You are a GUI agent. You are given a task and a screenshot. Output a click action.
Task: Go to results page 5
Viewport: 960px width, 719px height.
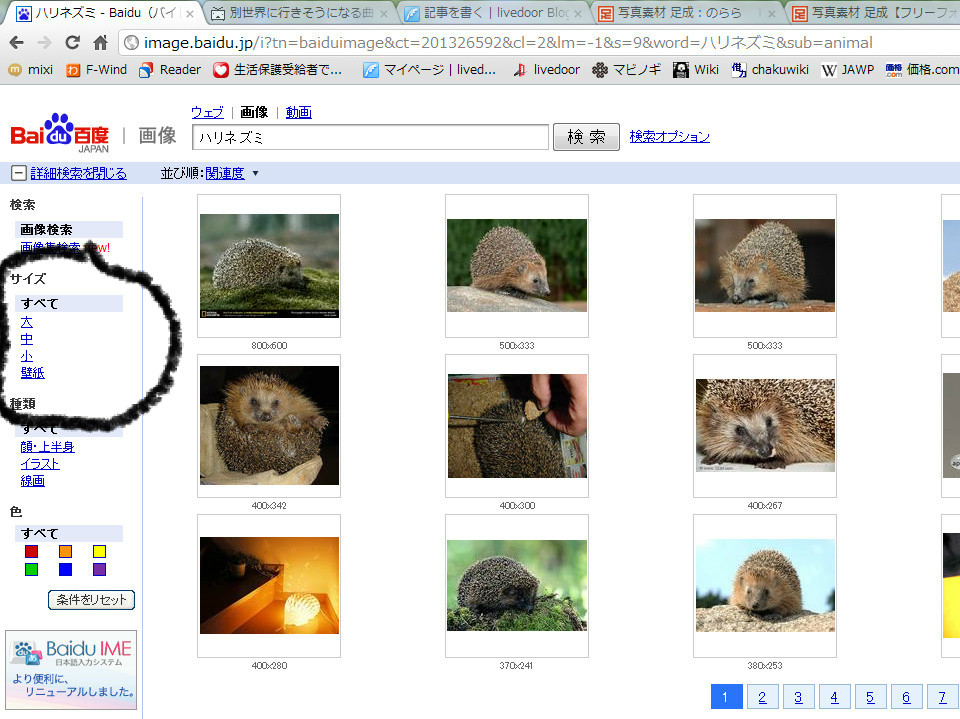(x=870, y=696)
